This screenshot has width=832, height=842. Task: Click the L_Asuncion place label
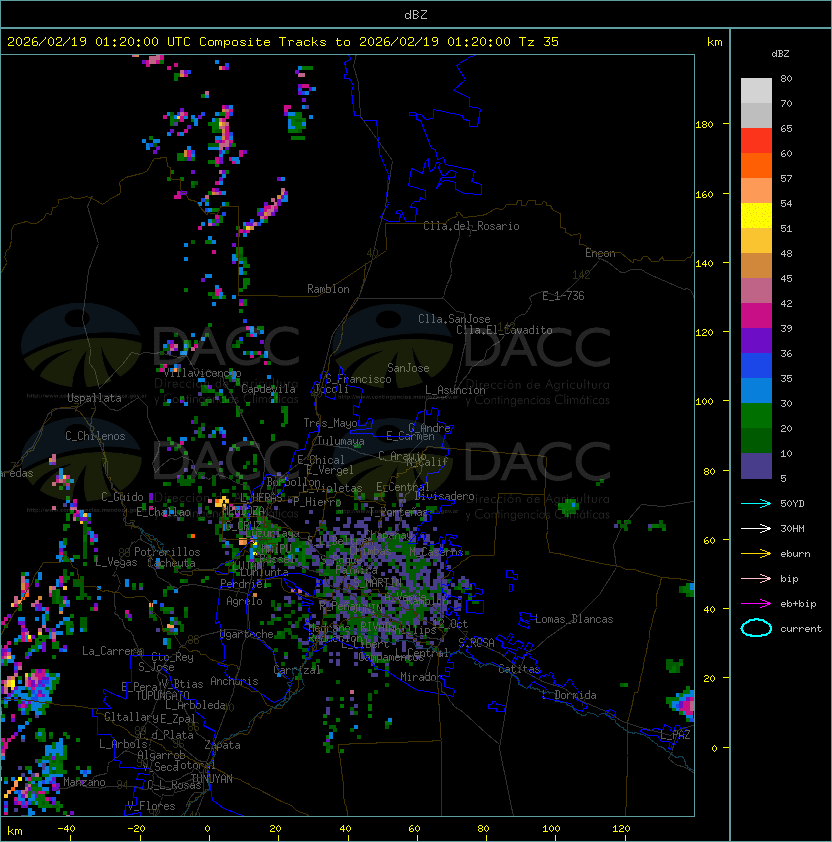tap(455, 390)
